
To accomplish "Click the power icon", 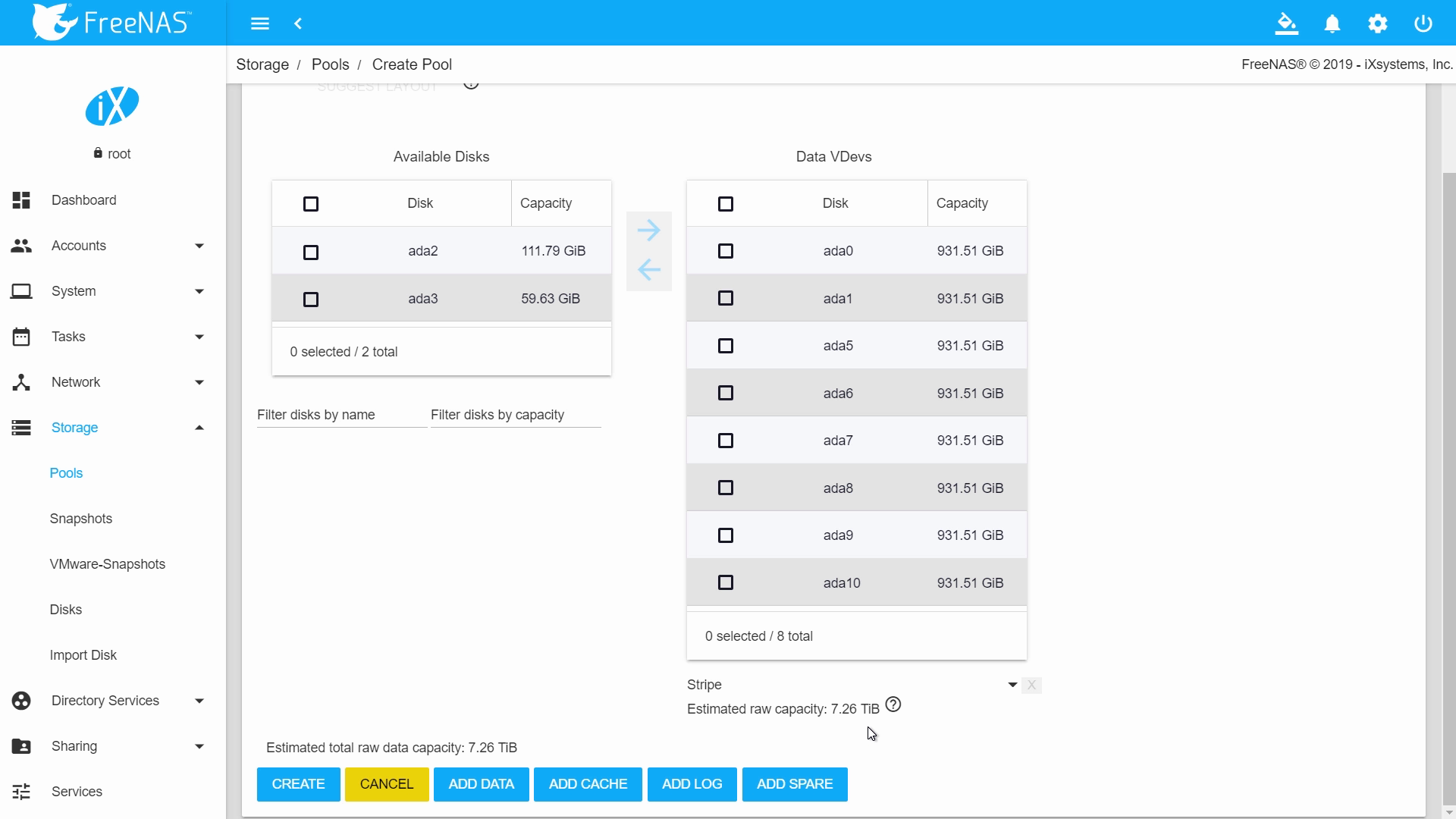I will pyautogui.click(x=1423, y=24).
